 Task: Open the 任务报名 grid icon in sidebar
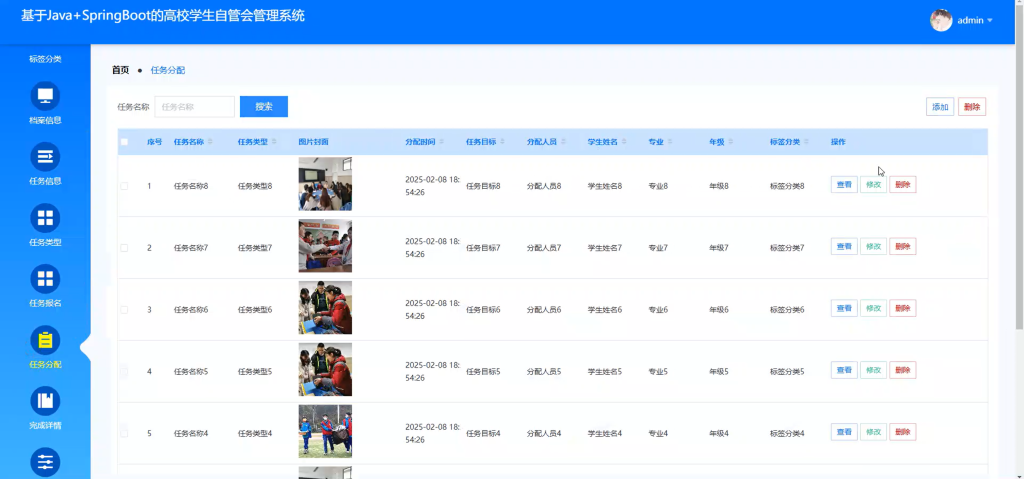click(x=45, y=279)
